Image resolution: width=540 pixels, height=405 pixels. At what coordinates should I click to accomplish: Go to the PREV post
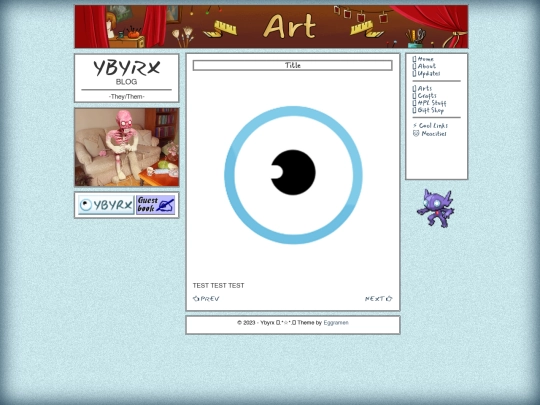tap(206, 299)
